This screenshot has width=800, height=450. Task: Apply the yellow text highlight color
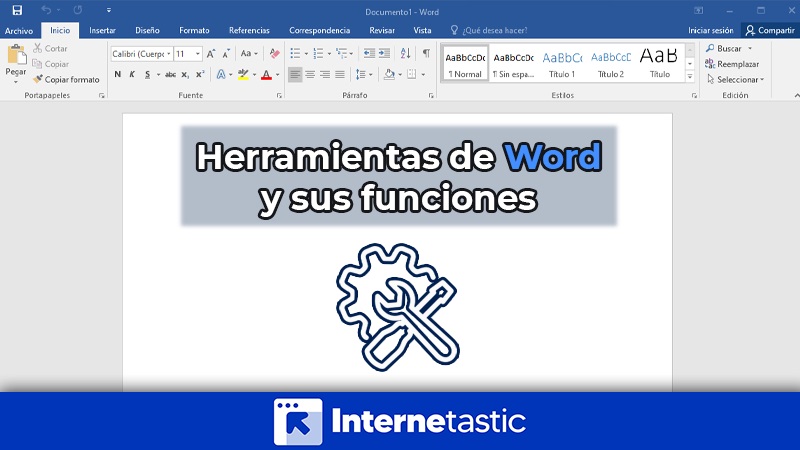click(243, 74)
